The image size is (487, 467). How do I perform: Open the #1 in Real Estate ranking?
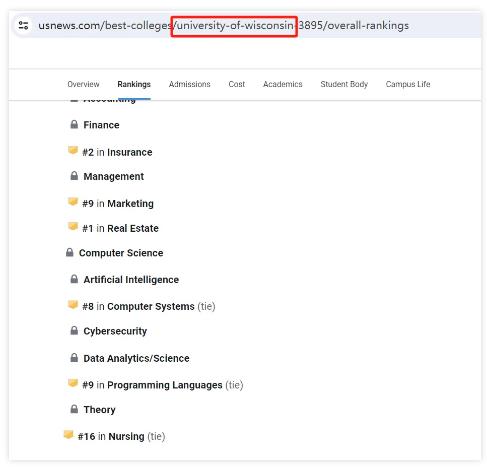(120, 228)
